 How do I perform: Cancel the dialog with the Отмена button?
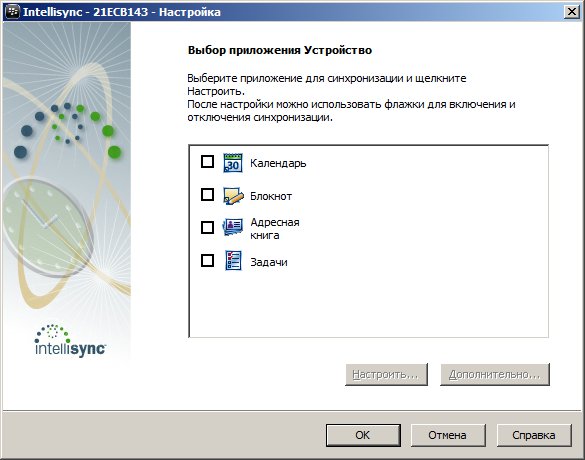tap(448, 435)
